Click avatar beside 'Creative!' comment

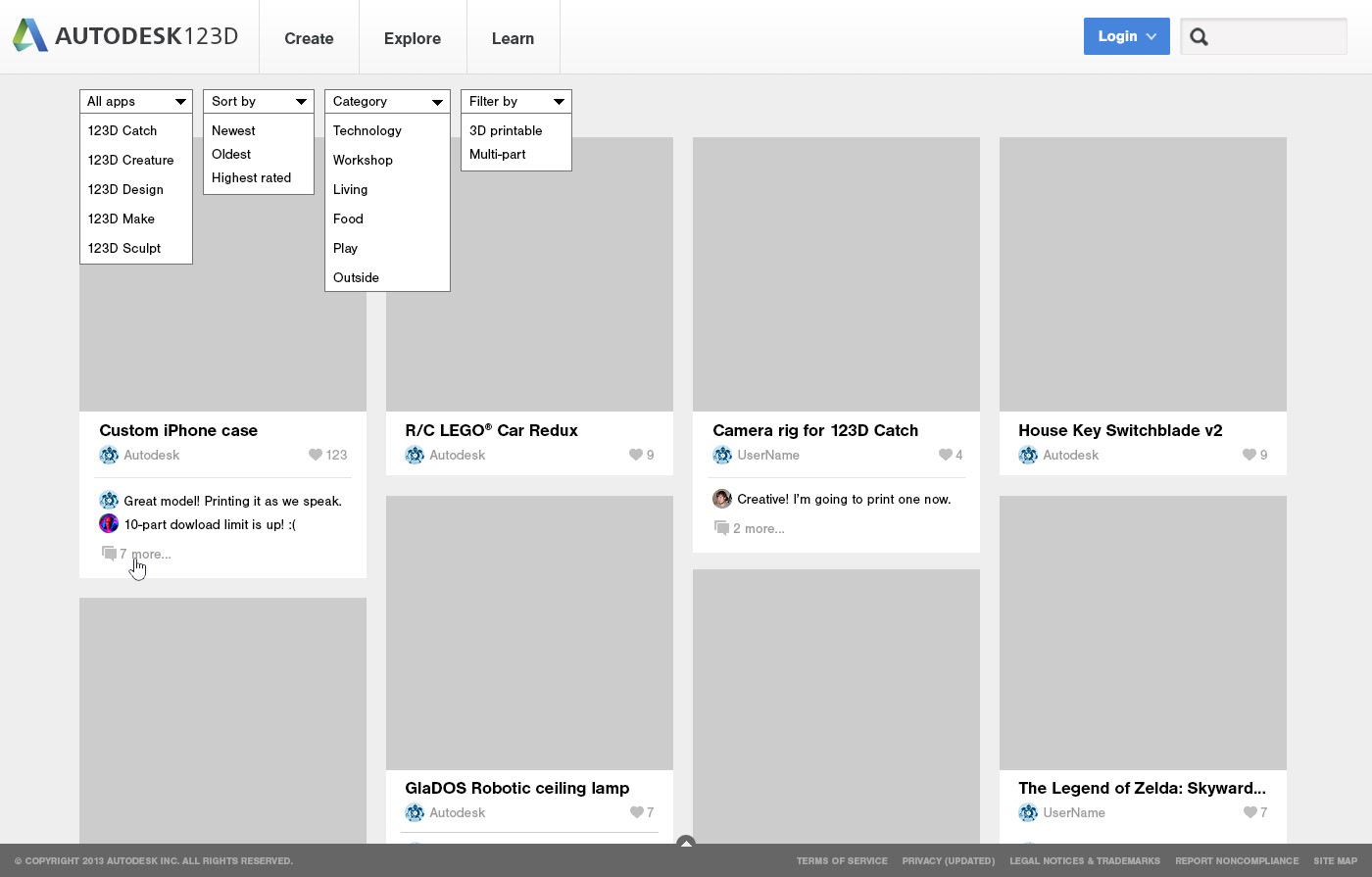[x=722, y=499]
